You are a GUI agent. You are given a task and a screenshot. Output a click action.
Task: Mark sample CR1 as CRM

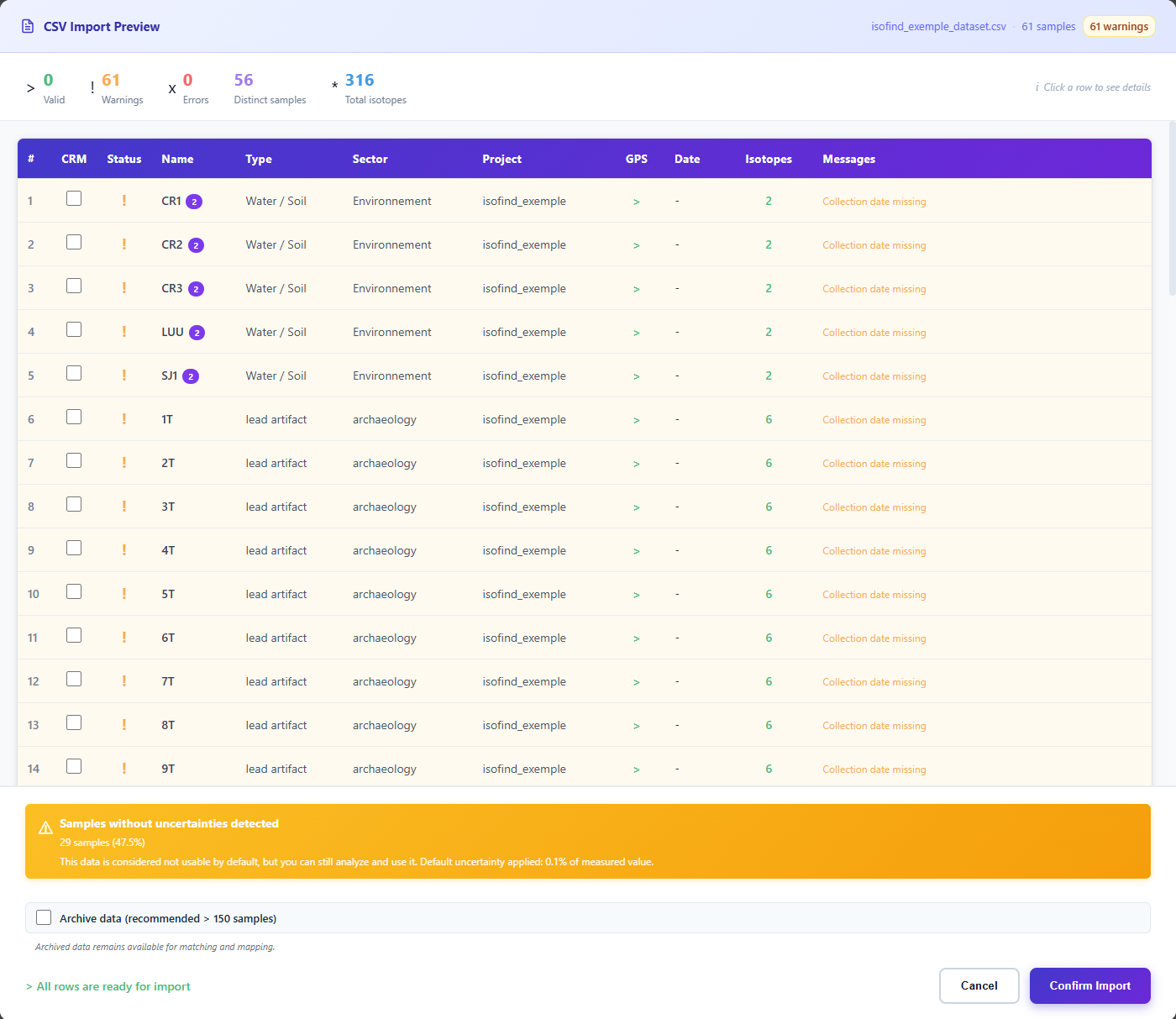click(74, 198)
